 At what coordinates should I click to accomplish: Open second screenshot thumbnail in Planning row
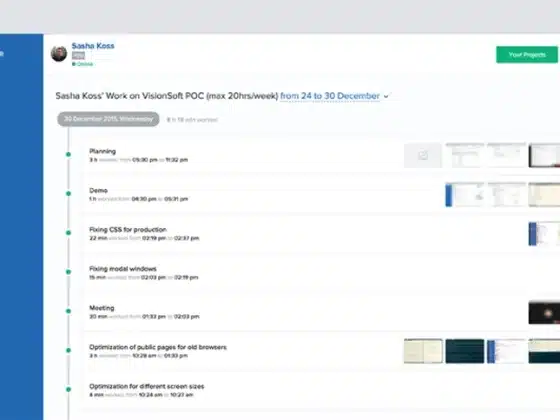tap(465, 155)
